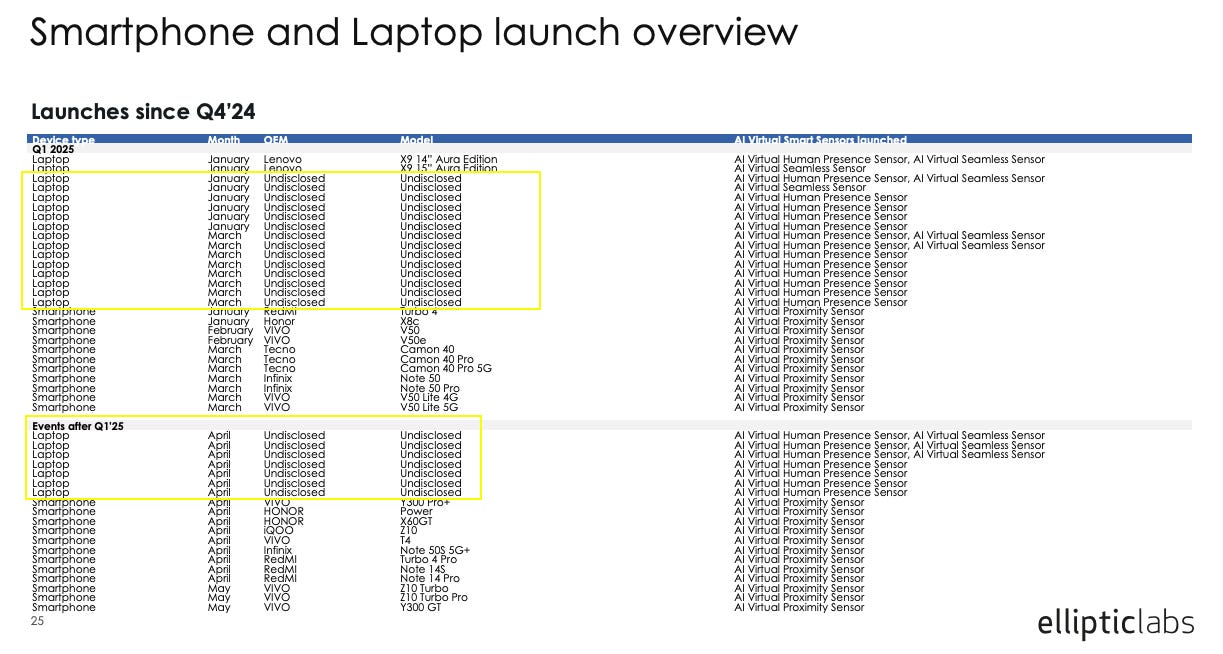This screenshot has height=654, width=1223.
Task: Click the ellipticlabs logo text
Action: 1116,624
